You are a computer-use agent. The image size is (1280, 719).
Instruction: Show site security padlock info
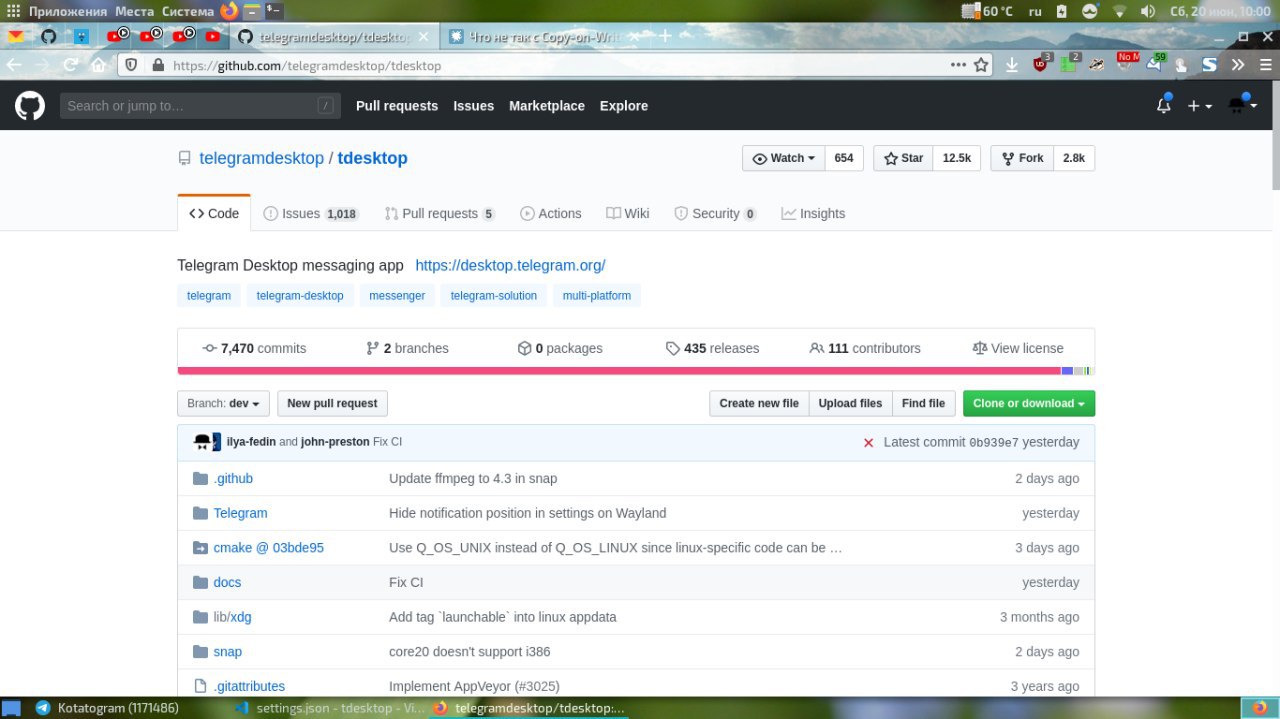(x=157, y=65)
